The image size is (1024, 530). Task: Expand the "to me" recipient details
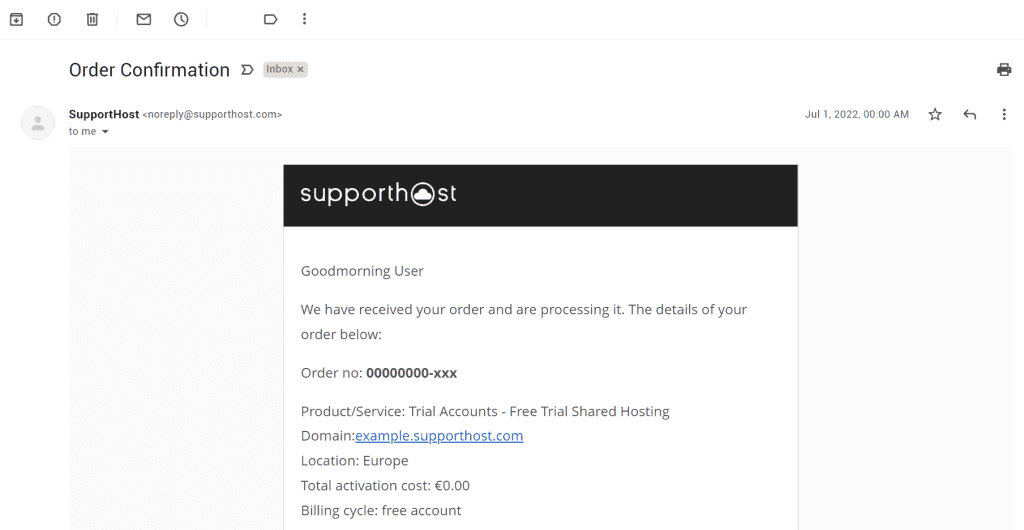pyautogui.click(x=104, y=132)
